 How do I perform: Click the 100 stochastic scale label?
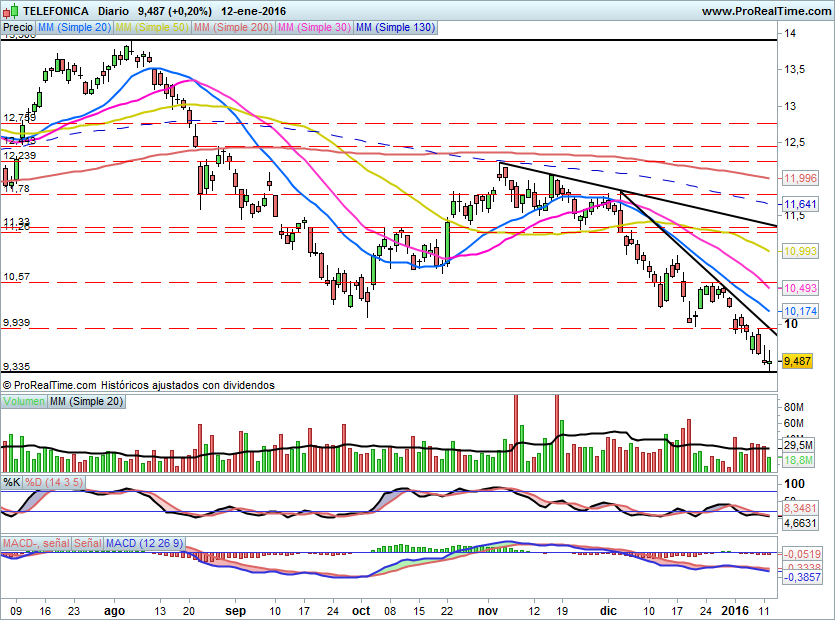point(795,484)
